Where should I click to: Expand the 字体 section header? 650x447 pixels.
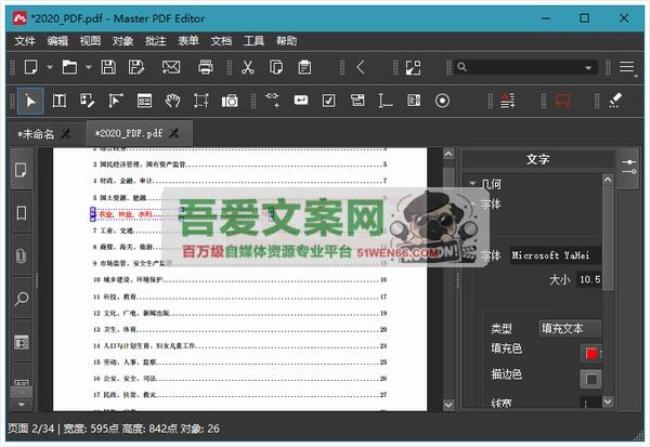pos(490,204)
